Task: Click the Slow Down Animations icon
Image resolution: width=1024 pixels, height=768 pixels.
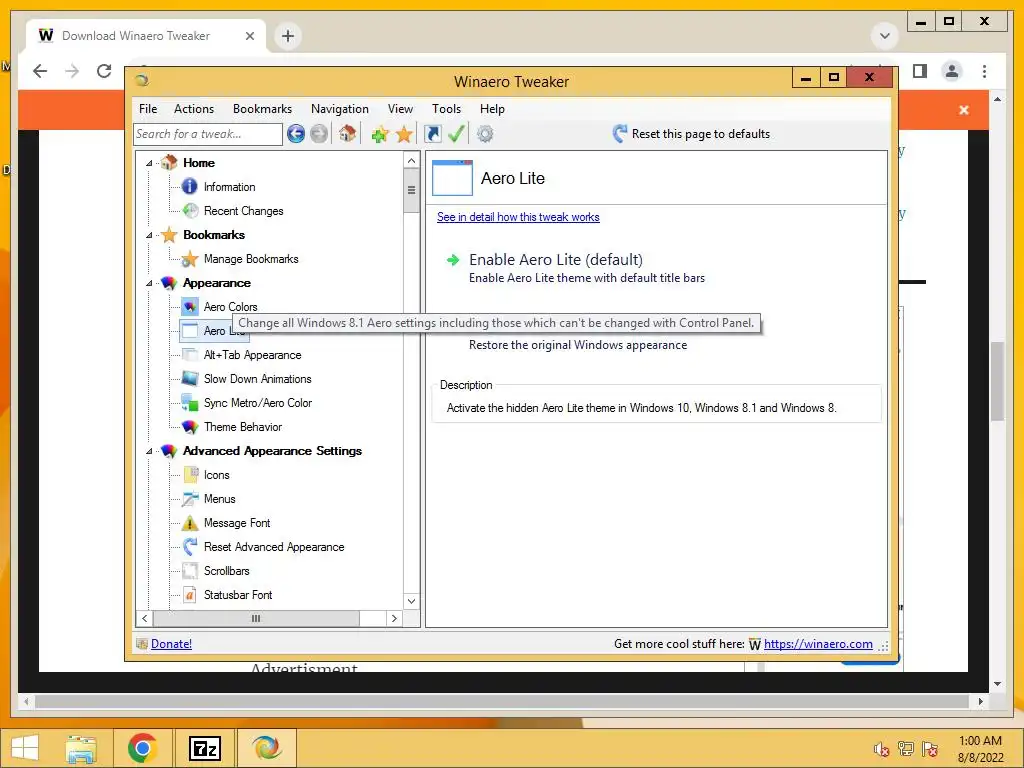Action: pyautogui.click(x=190, y=379)
